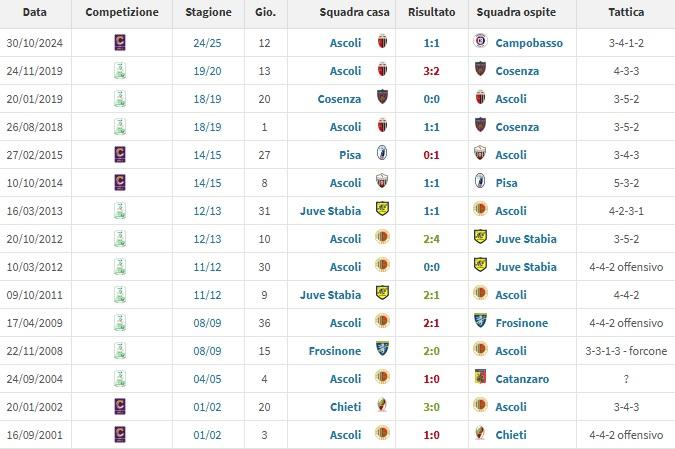675x449 pixels.
Task: Sort by the Risultato column header
Action: click(x=431, y=13)
